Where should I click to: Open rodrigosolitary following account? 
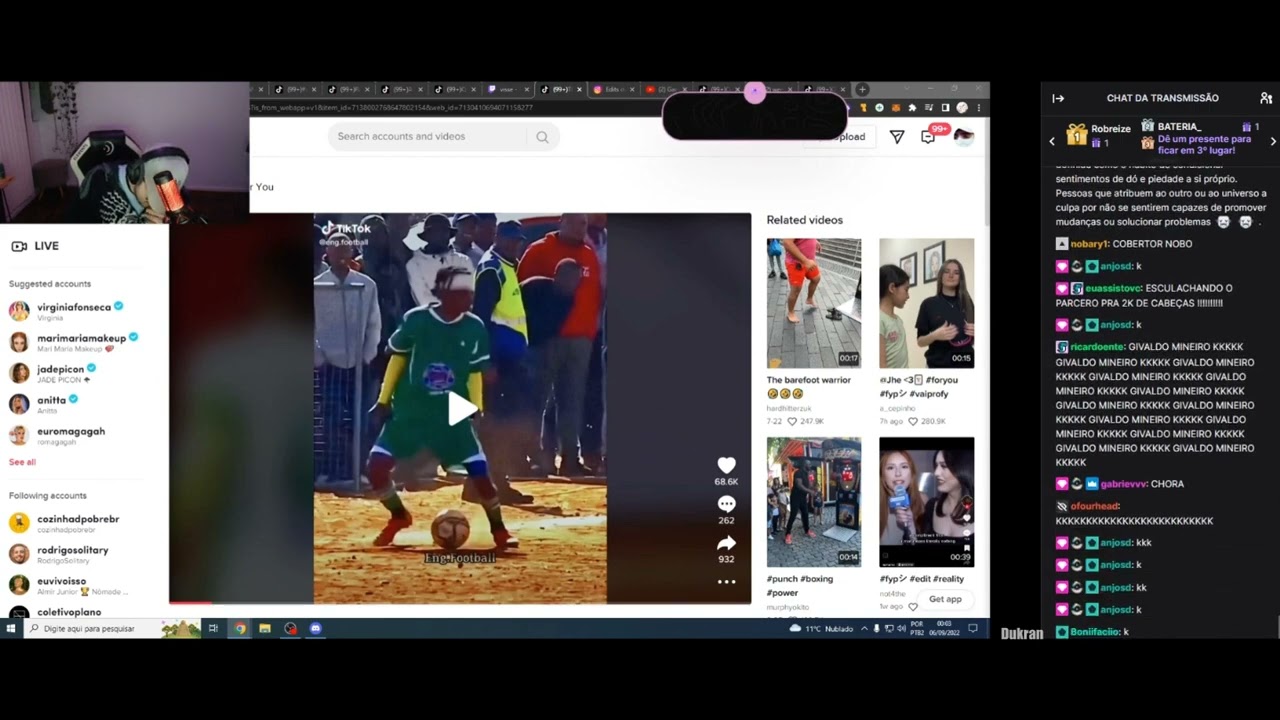tap(59, 554)
